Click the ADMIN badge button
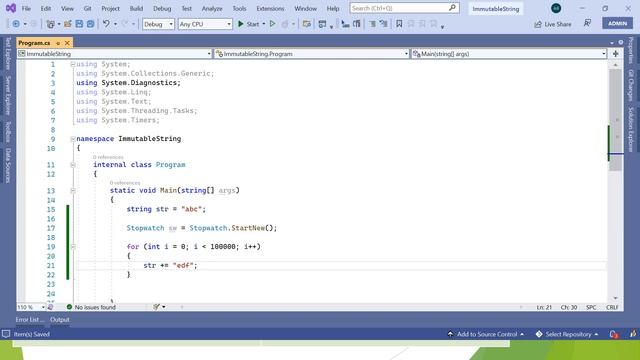Image resolution: width=640 pixels, height=360 pixels. [x=618, y=23]
